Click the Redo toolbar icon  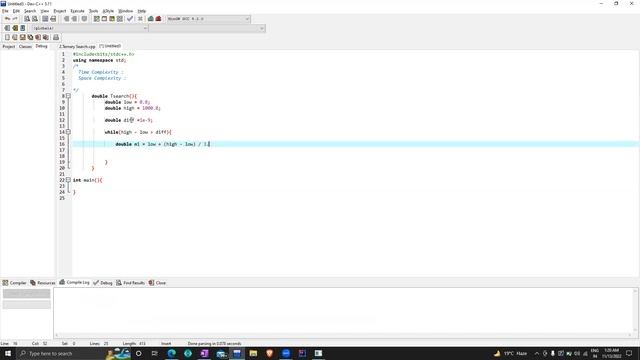pos(15,19)
